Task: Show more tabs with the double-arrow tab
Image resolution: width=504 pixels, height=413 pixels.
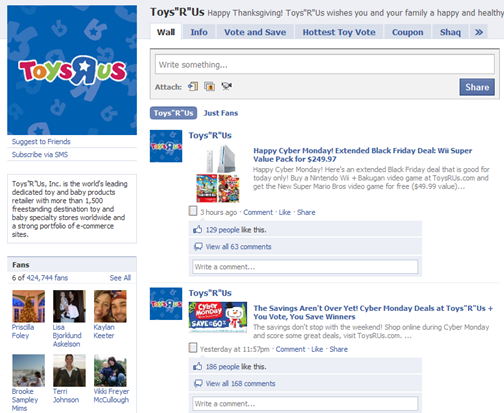Action: click(x=479, y=32)
